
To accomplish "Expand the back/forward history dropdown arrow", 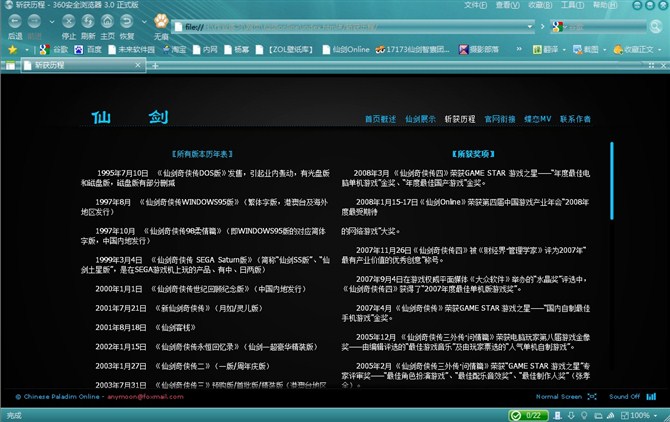I will click(x=52, y=22).
